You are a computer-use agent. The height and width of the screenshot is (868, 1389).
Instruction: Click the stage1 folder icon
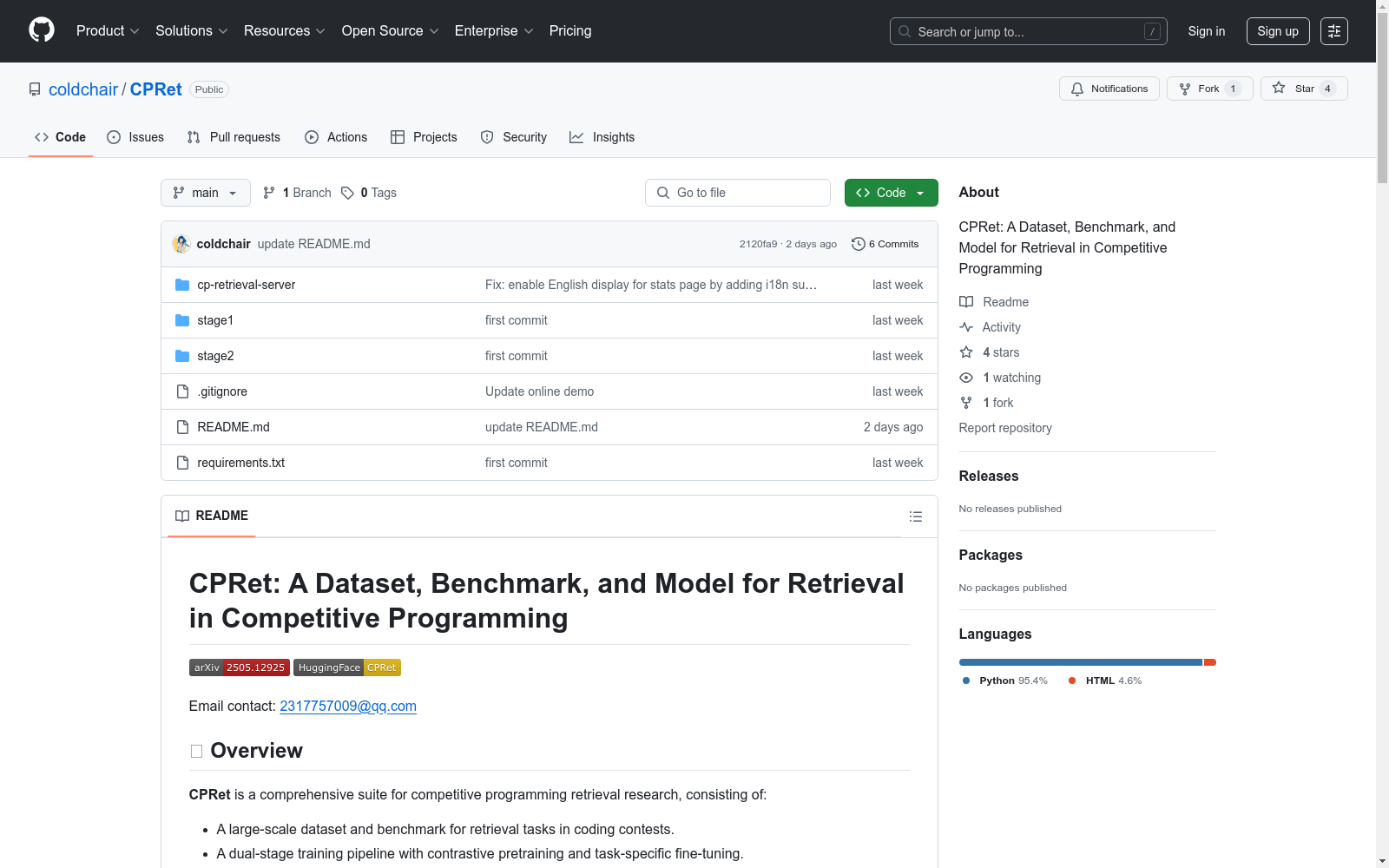[x=182, y=320]
